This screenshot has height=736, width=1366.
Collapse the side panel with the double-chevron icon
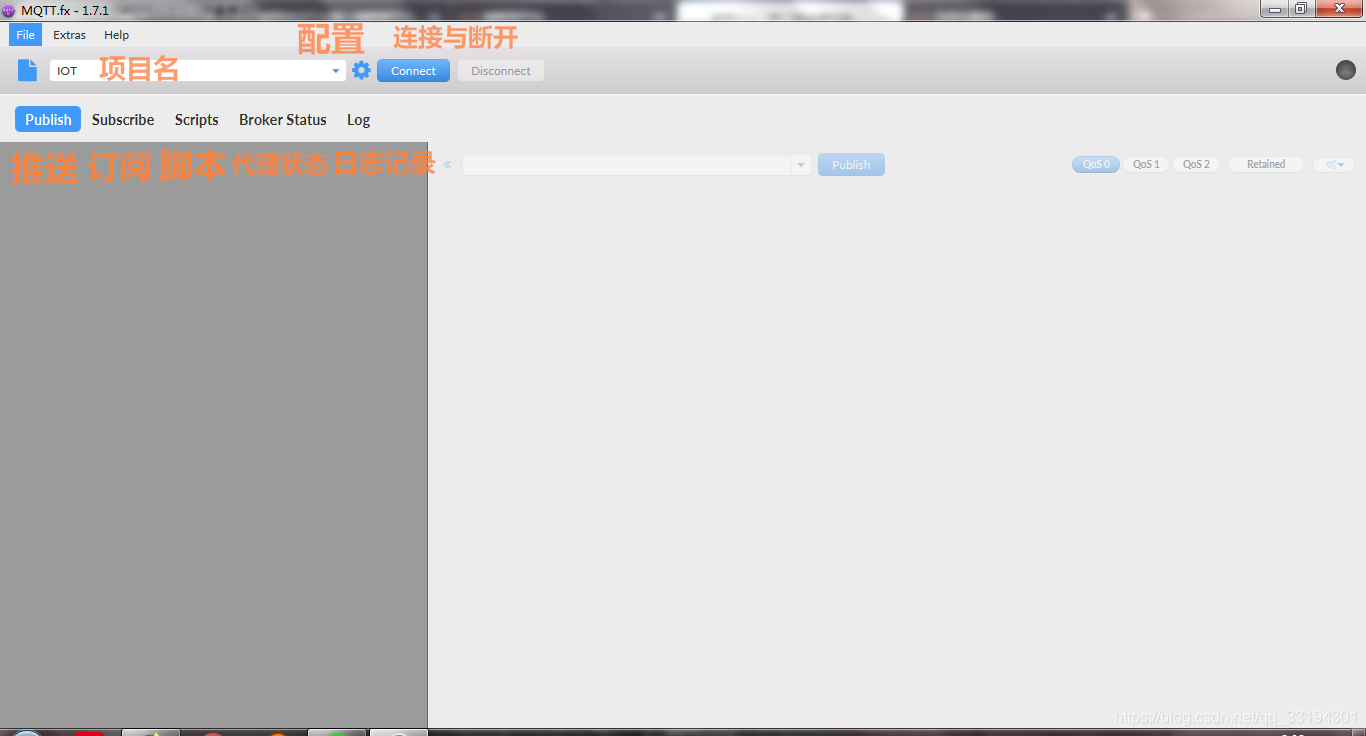(x=447, y=165)
